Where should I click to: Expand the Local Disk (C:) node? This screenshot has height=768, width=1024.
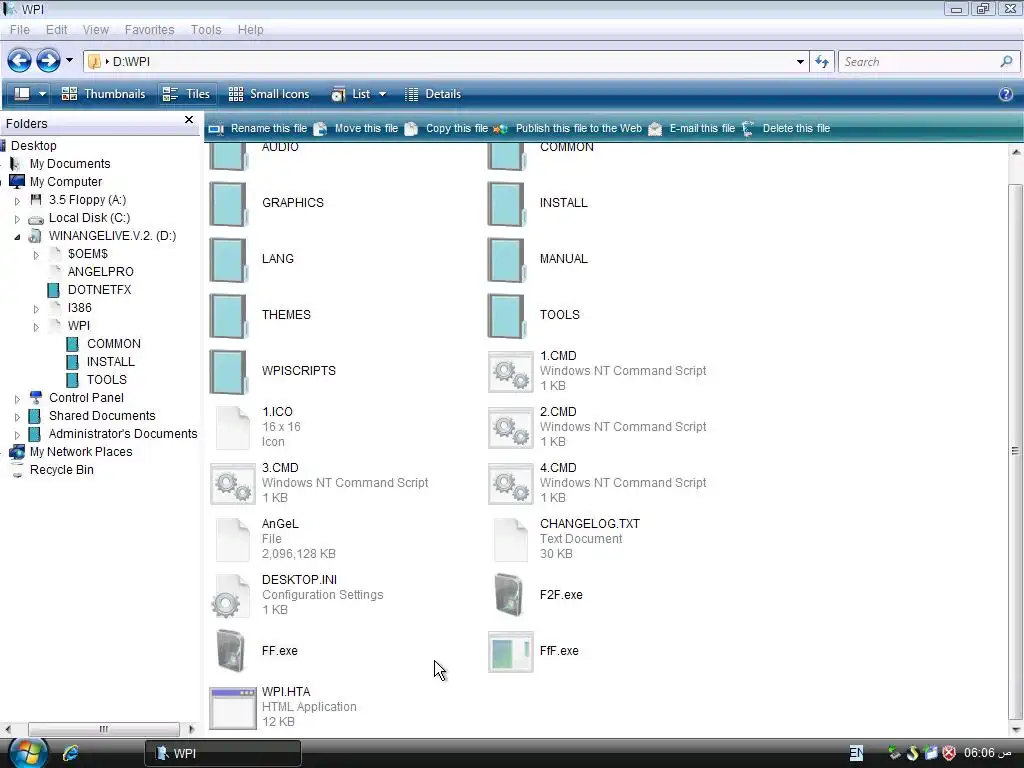point(18,219)
